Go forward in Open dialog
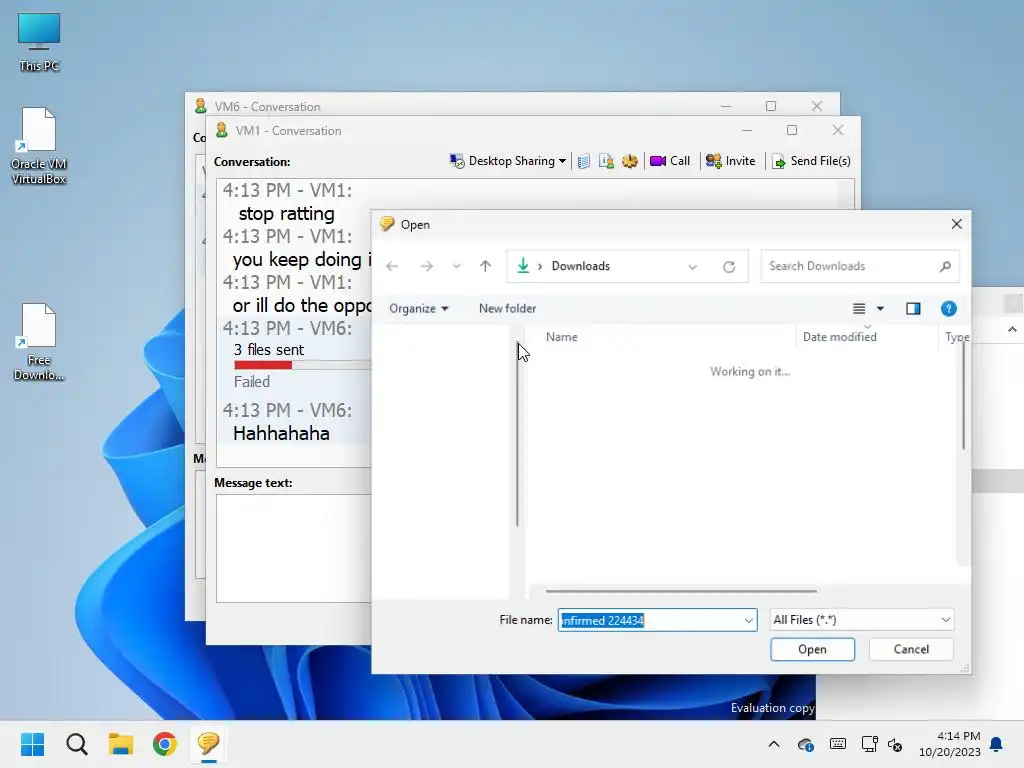1024x768 pixels. pyautogui.click(x=426, y=266)
